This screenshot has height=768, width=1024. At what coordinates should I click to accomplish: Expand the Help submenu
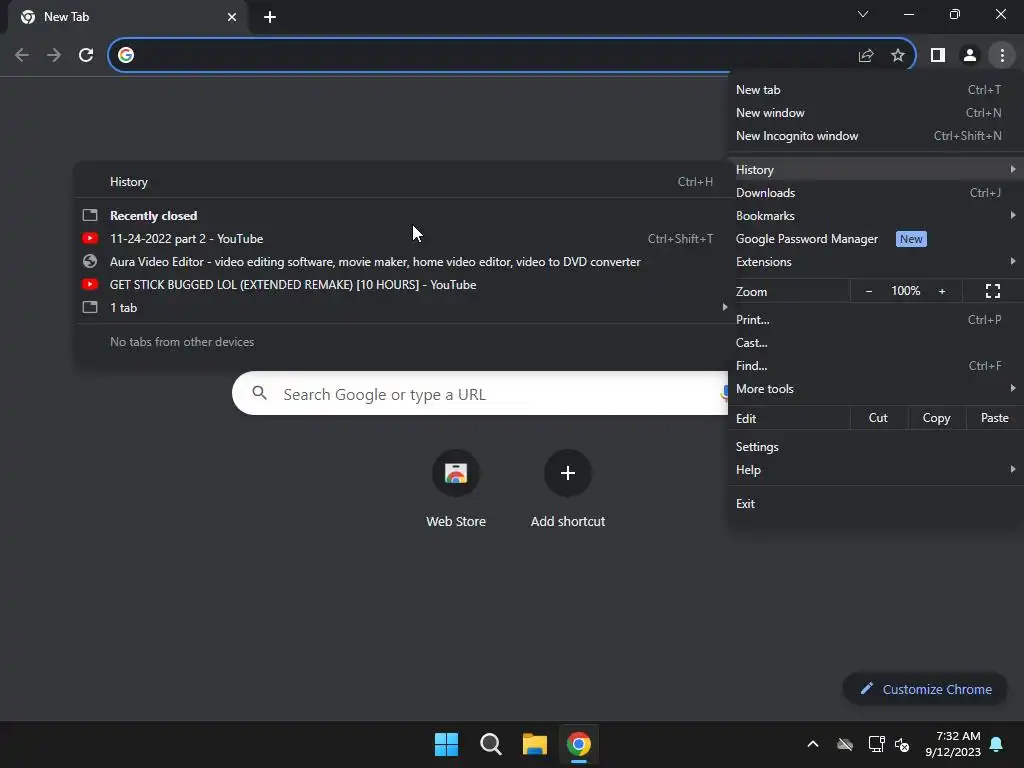tap(874, 469)
